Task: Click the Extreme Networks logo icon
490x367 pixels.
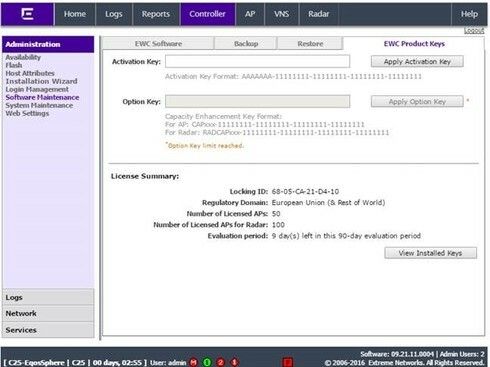Action: point(27,14)
